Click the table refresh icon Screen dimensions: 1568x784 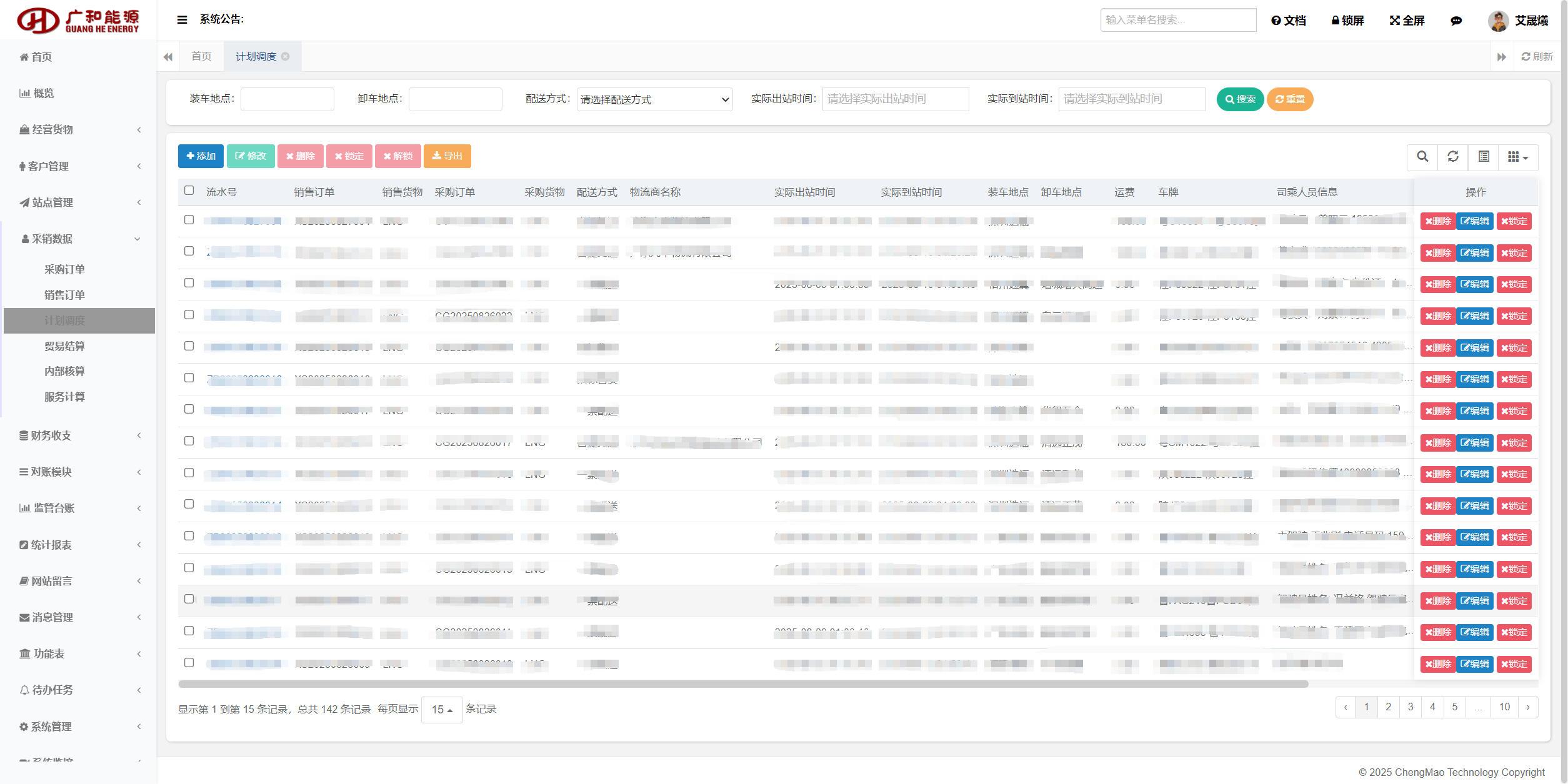pyautogui.click(x=1453, y=157)
